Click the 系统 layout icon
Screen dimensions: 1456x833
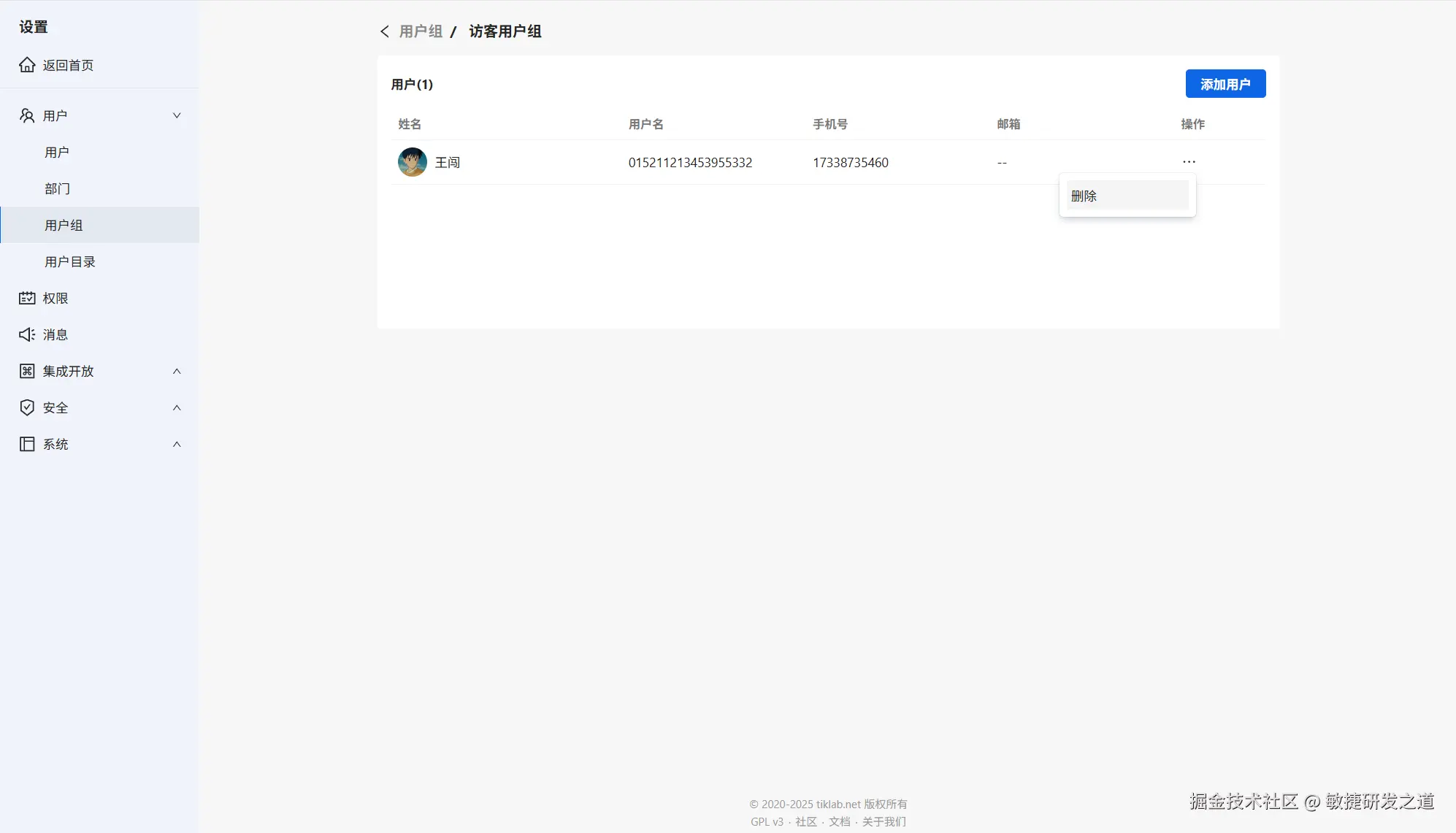click(27, 444)
